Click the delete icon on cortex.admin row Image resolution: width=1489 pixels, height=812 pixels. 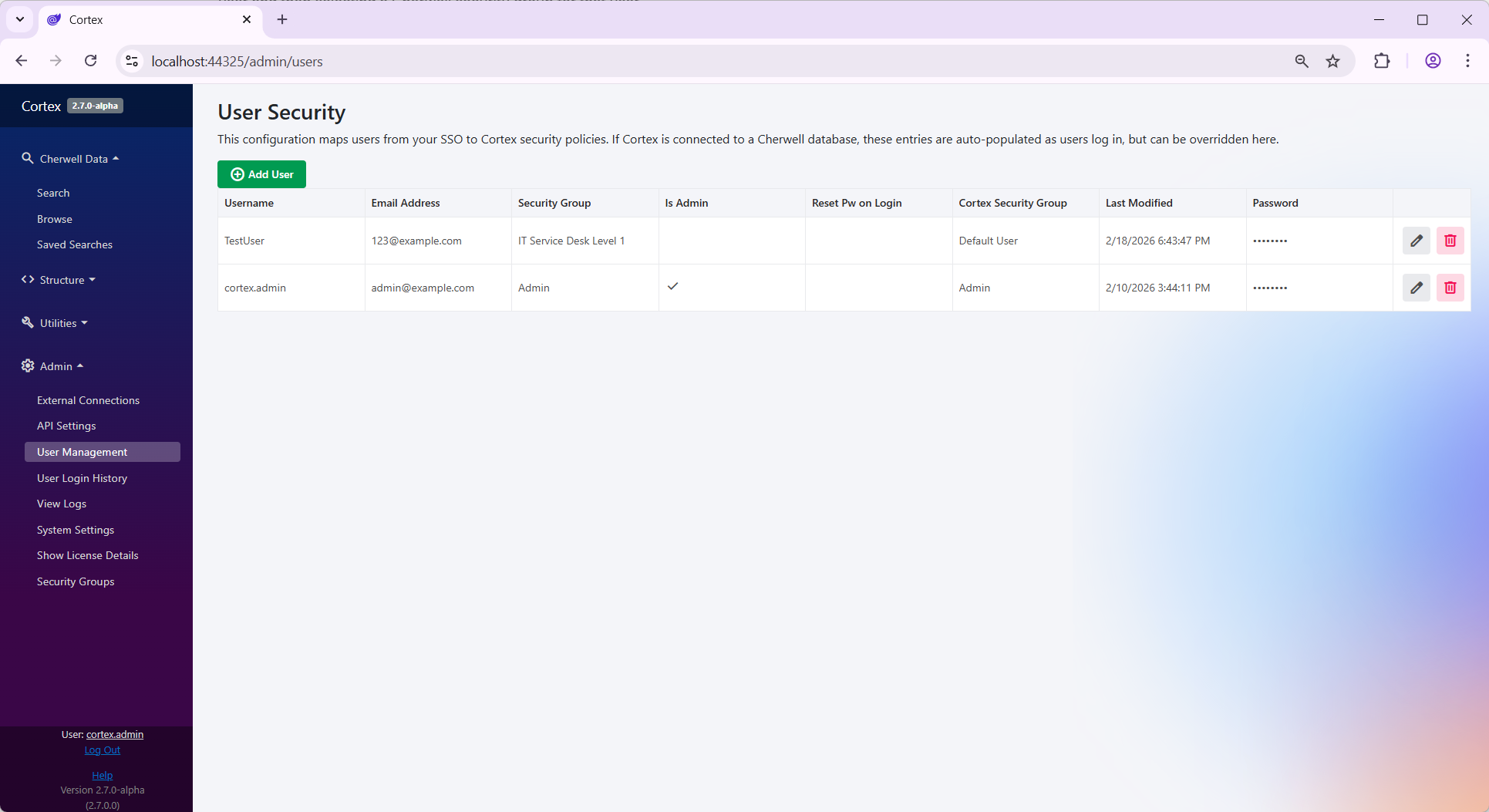pos(1450,288)
